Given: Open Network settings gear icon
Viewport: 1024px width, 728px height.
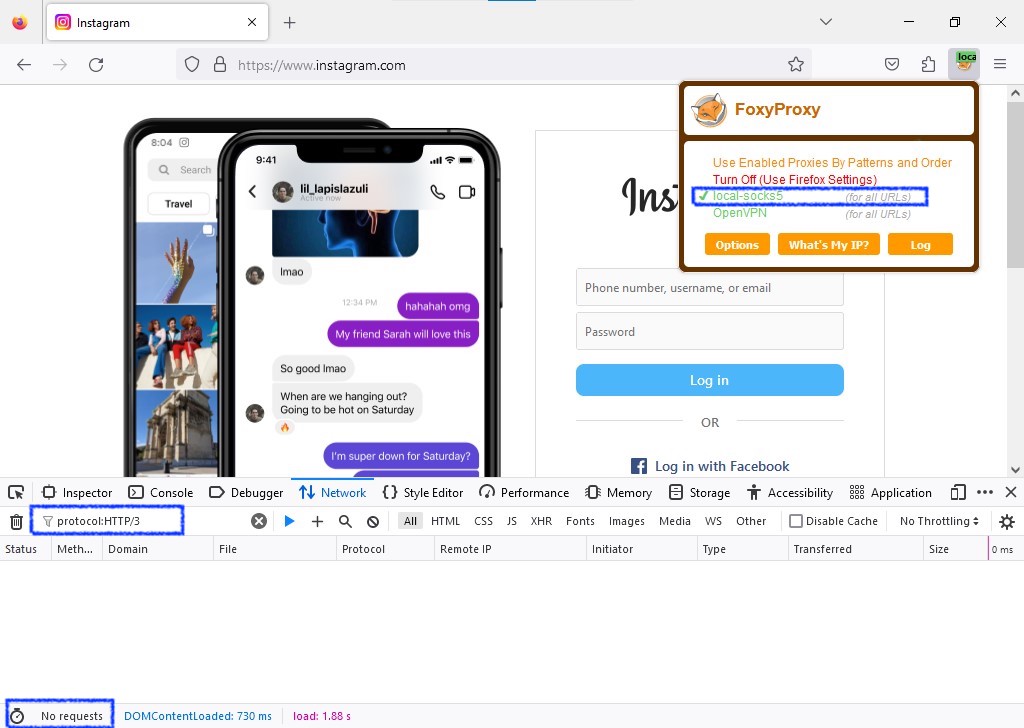Looking at the screenshot, I should pos(1007,521).
